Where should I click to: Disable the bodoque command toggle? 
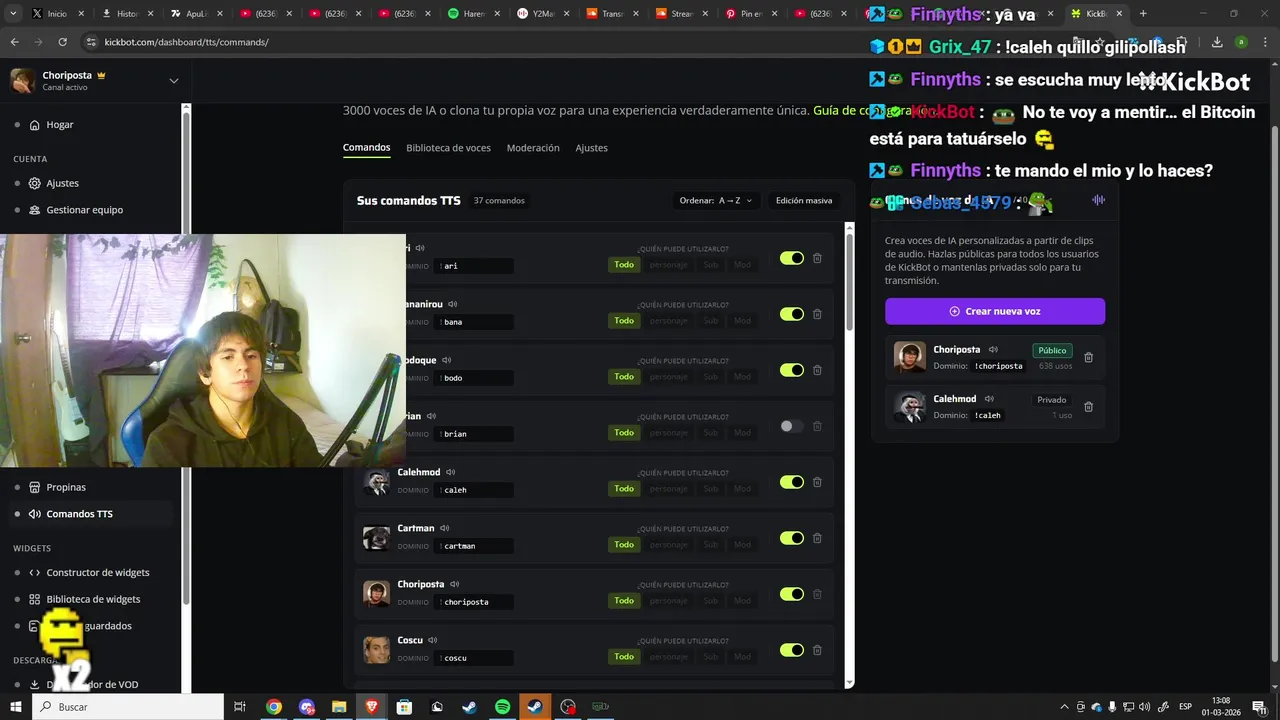pyautogui.click(x=792, y=370)
